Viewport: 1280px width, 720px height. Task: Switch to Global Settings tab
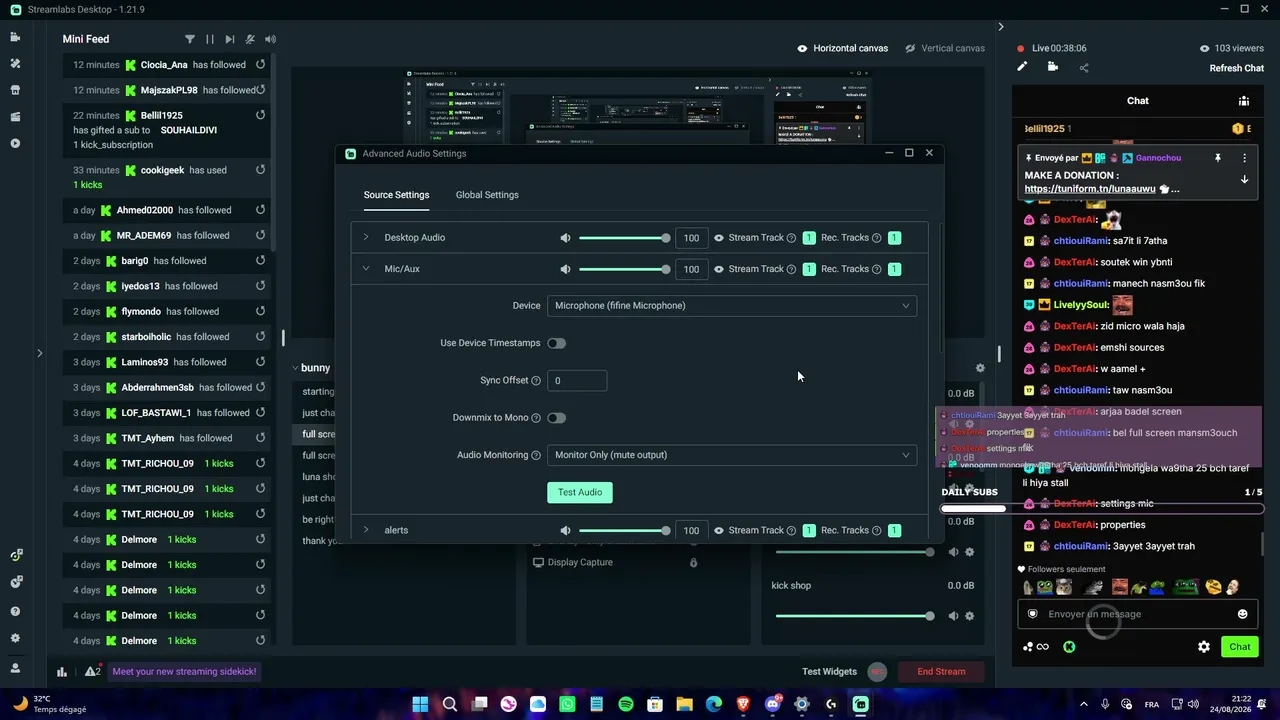[x=487, y=195]
